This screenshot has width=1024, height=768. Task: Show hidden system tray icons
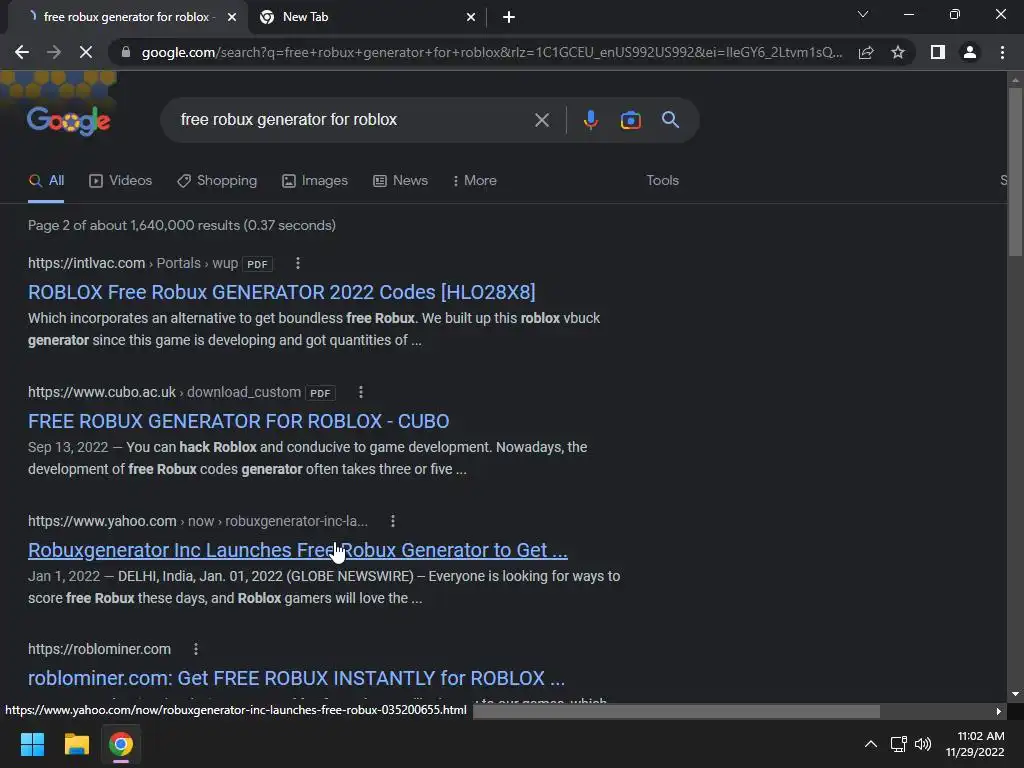[871, 744]
